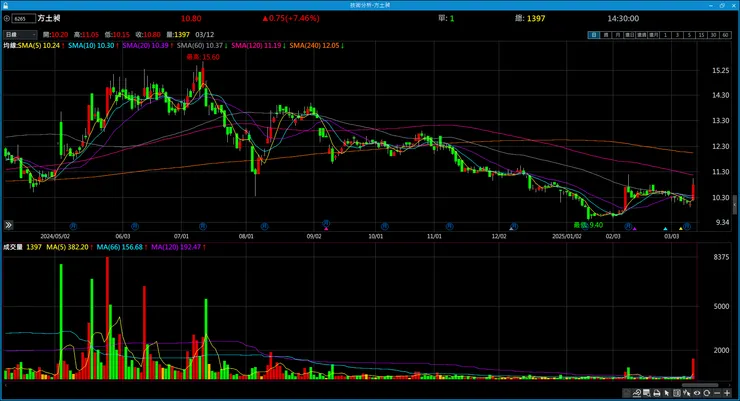Click the MA(66) 156.68 volume average label
Viewport: 740px width, 401px height.
pyautogui.click(x=119, y=247)
